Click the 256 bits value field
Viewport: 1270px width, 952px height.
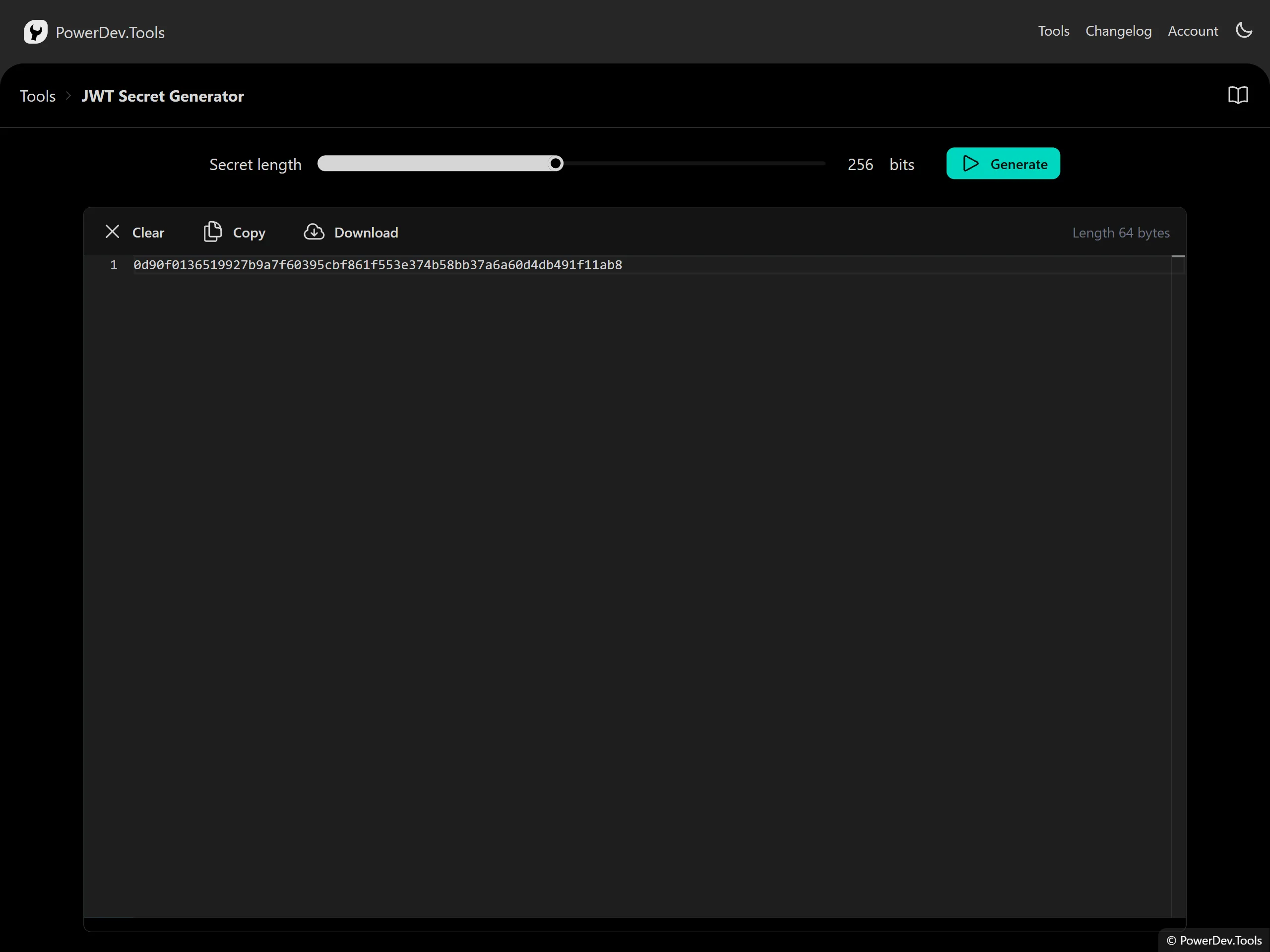click(x=860, y=165)
